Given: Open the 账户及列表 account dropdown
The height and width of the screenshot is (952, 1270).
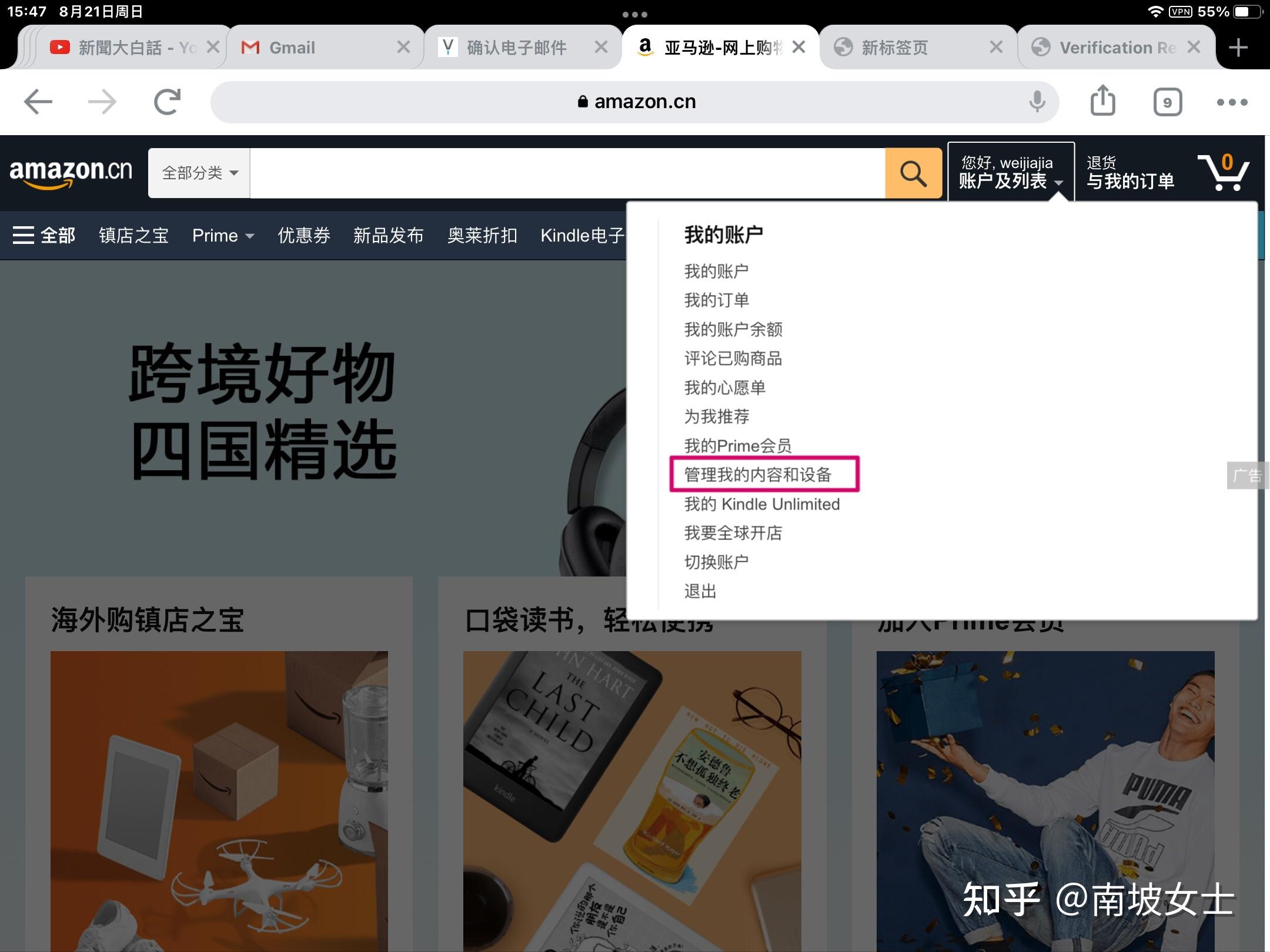Looking at the screenshot, I should (x=1010, y=172).
